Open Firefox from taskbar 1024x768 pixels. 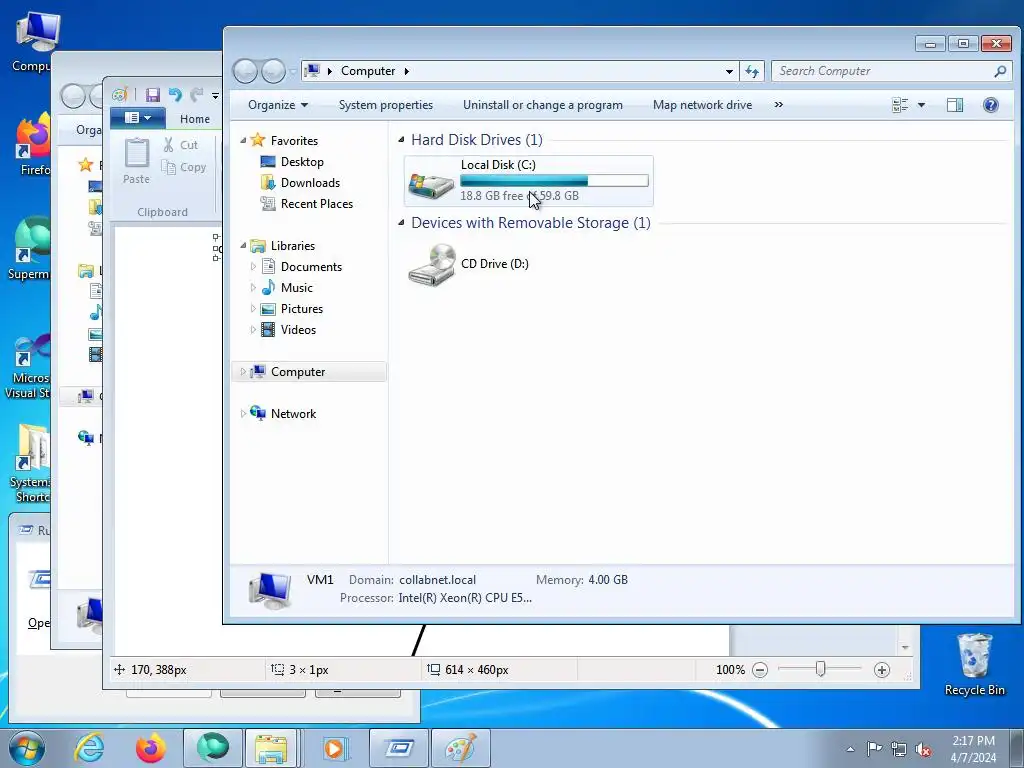click(151, 748)
